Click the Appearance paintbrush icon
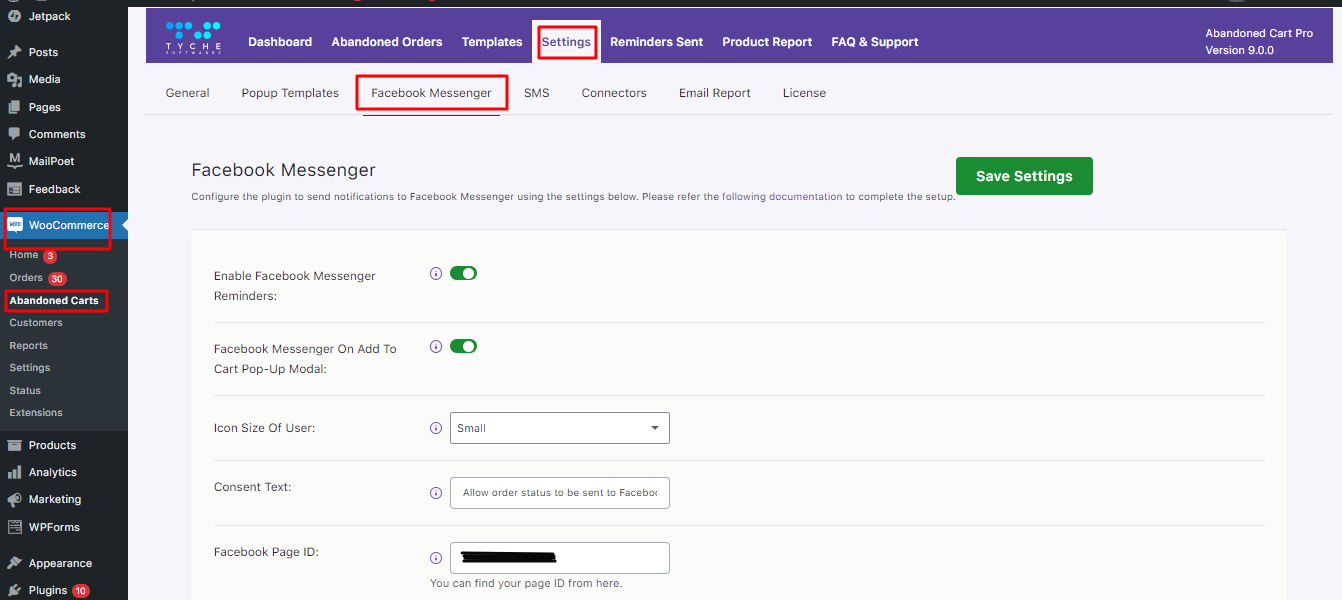 pos(14,563)
